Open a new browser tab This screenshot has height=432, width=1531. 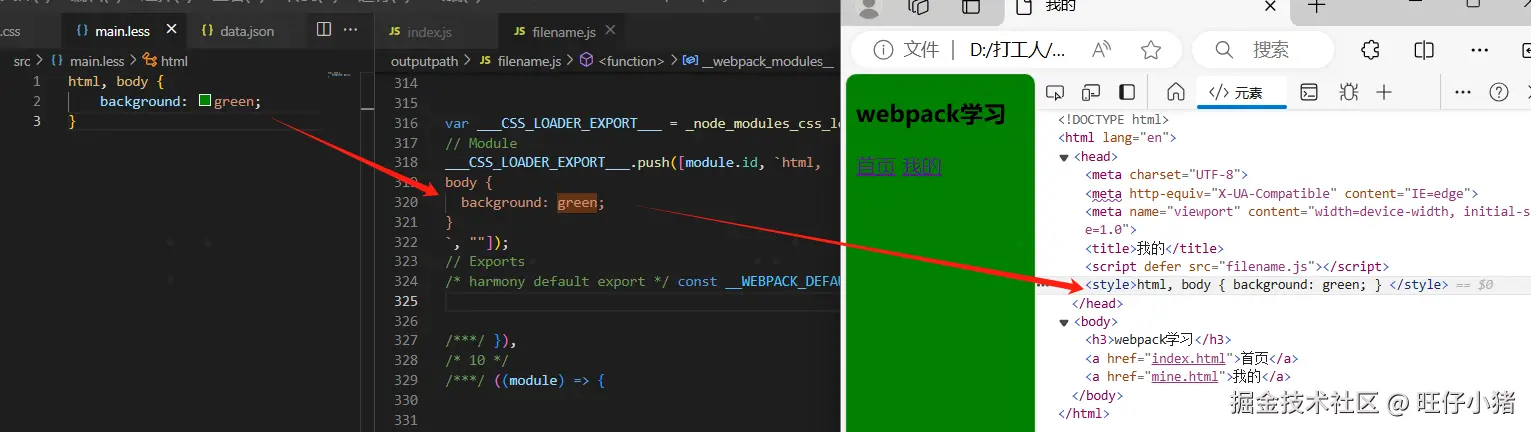tap(1317, 7)
